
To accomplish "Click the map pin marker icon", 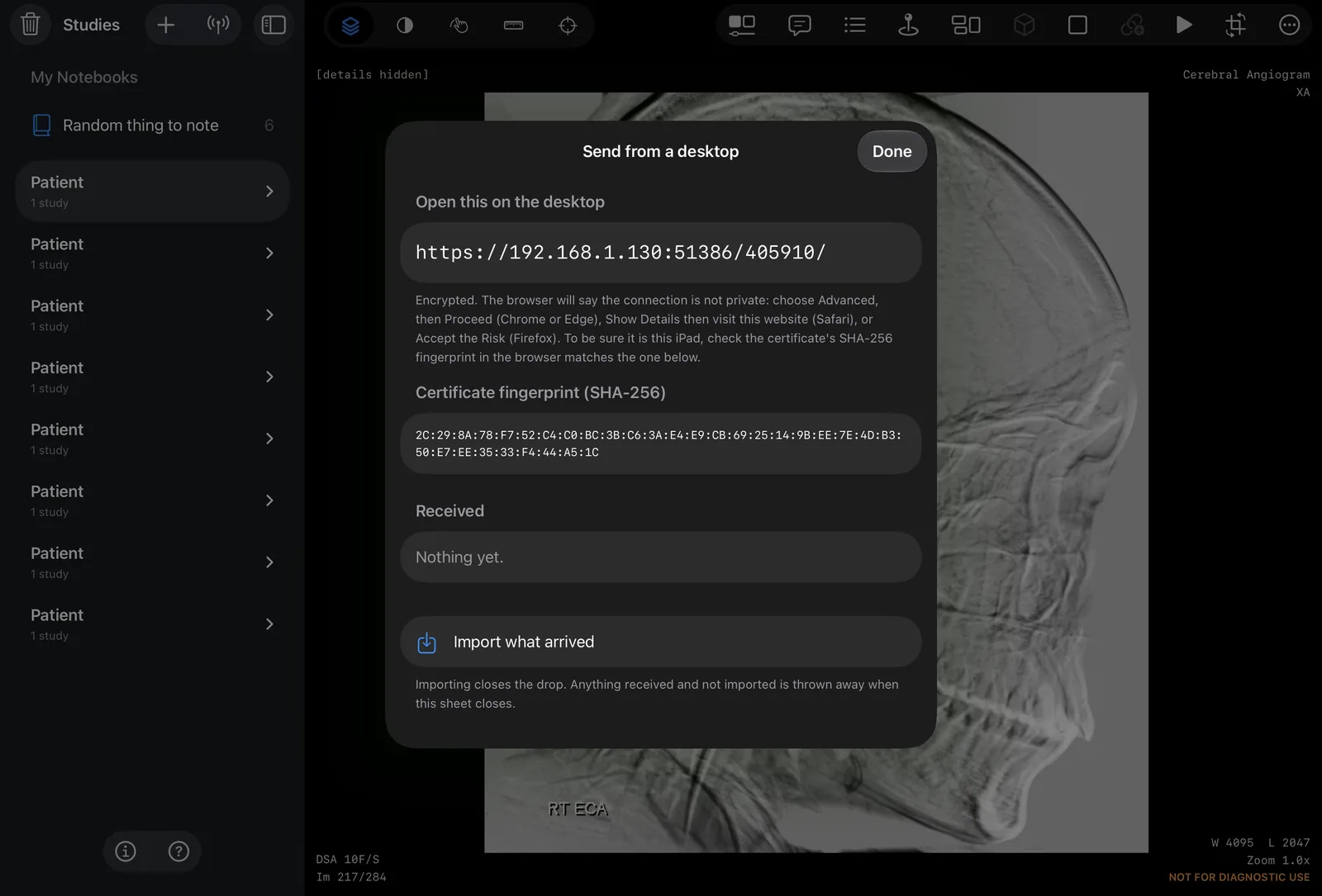I will 909,26.
